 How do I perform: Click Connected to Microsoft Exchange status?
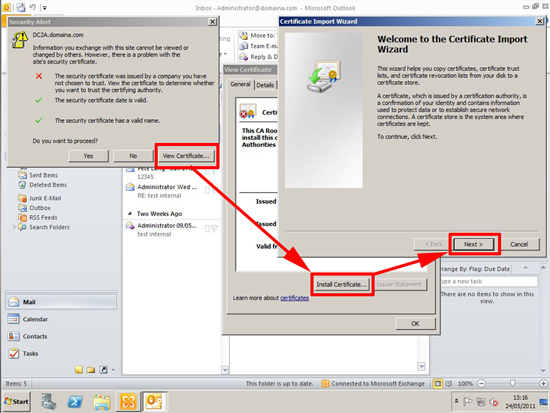373,384
